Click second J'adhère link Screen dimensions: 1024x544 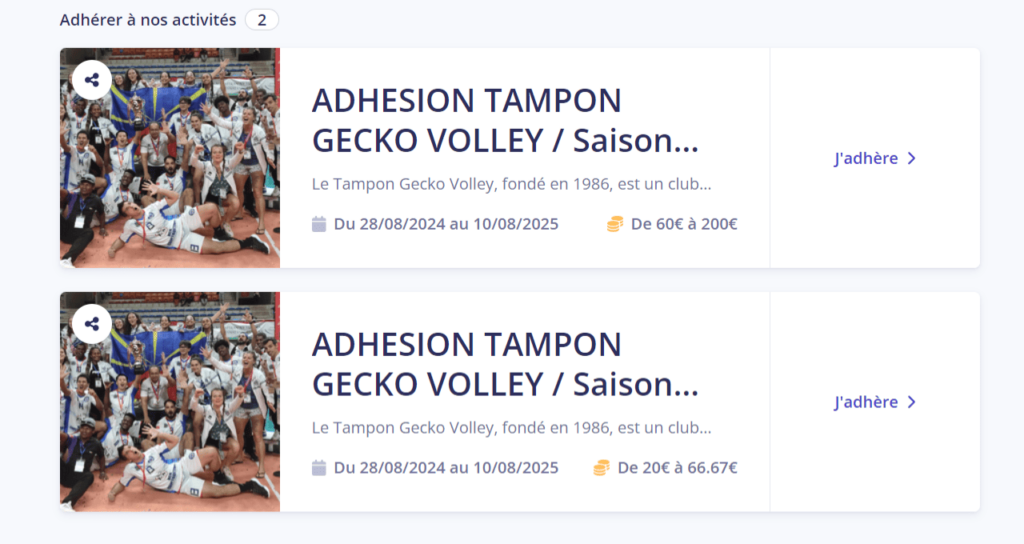coord(875,402)
